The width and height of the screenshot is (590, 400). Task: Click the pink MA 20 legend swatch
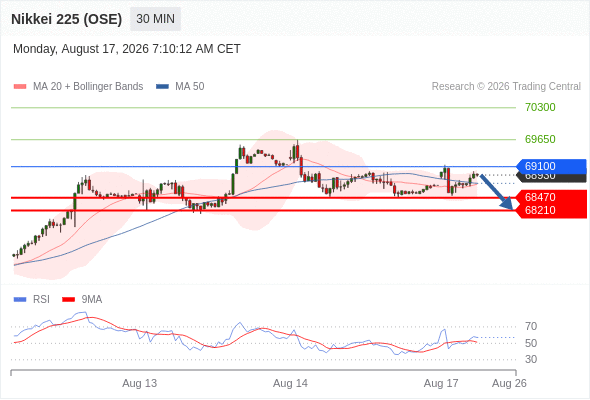click(x=20, y=87)
